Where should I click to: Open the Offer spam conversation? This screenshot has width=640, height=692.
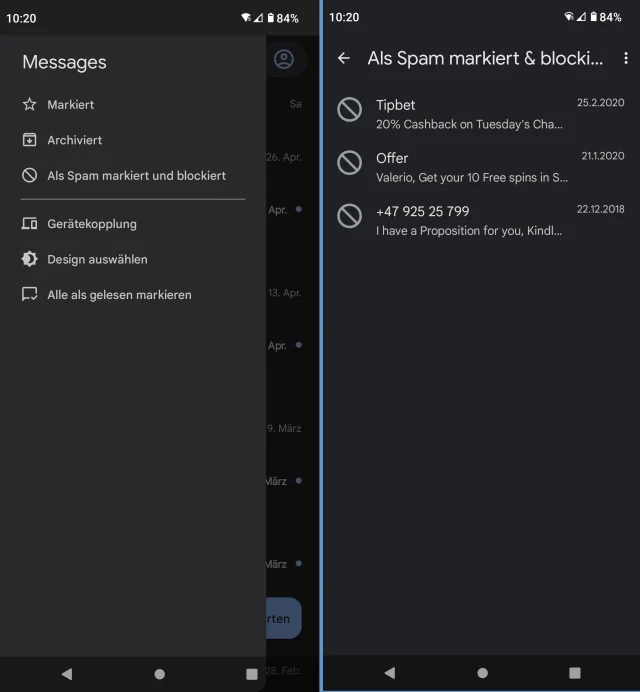click(x=470, y=167)
